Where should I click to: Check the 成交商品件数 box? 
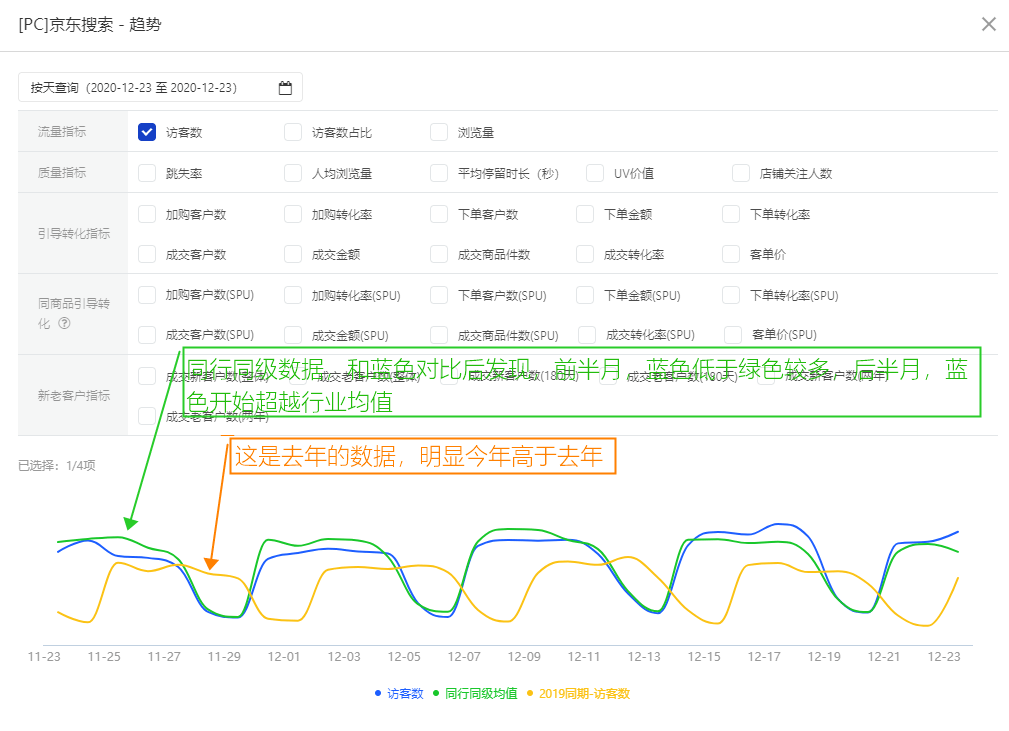point(439,254)
